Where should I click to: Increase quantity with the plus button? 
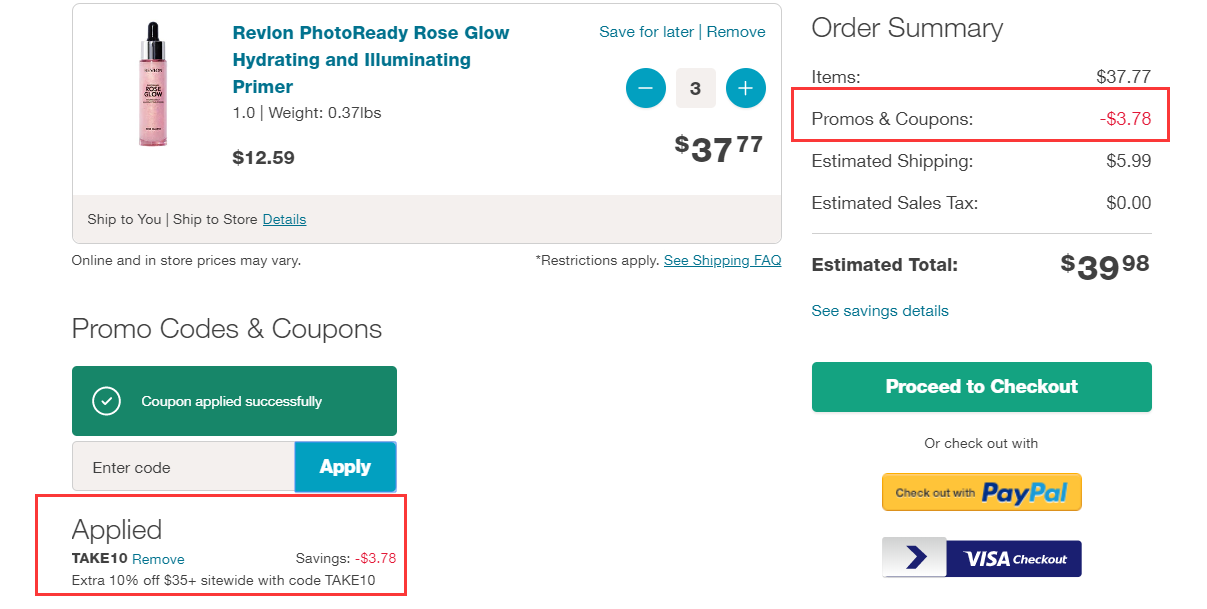pos(745,88)
